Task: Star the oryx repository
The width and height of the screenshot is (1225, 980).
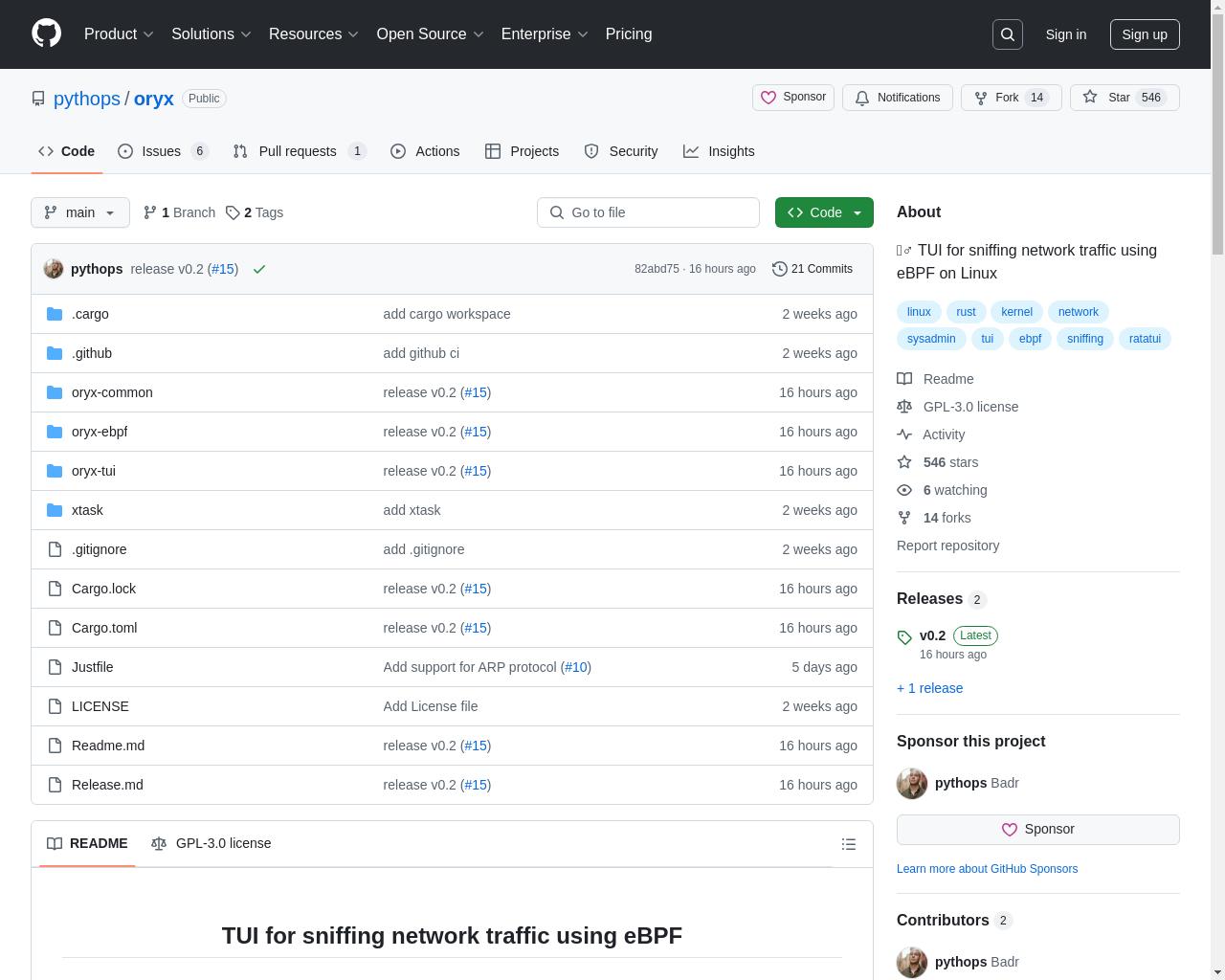Action: point(1125,98)
